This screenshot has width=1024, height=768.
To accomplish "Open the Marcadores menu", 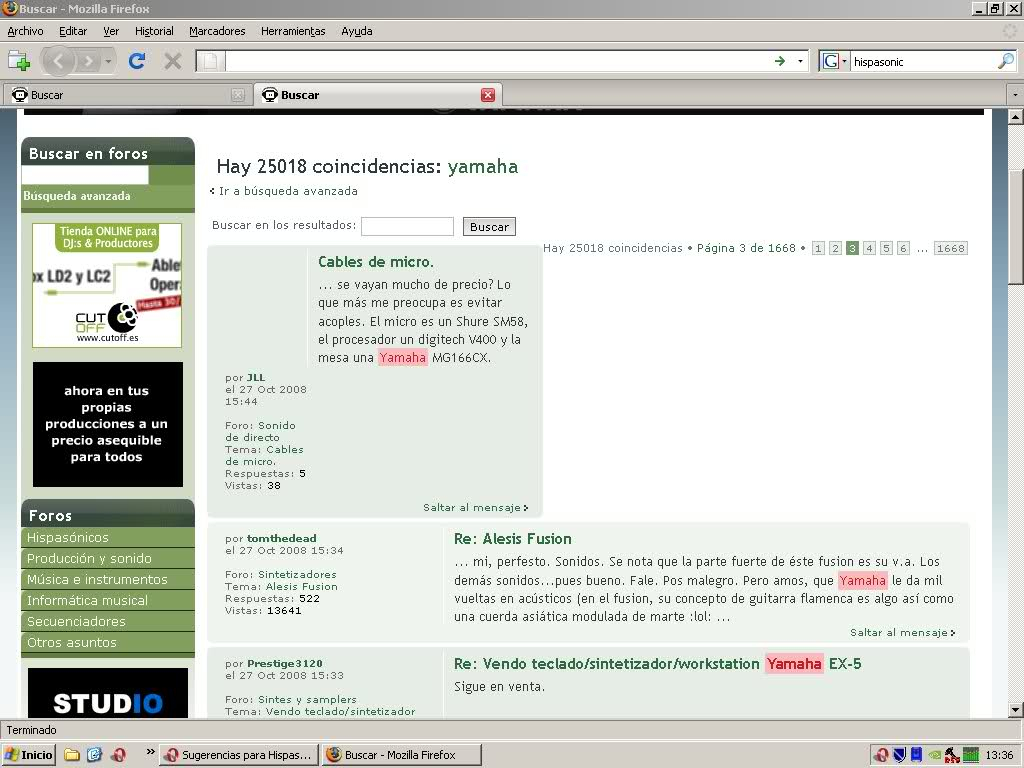I will 217,31.
